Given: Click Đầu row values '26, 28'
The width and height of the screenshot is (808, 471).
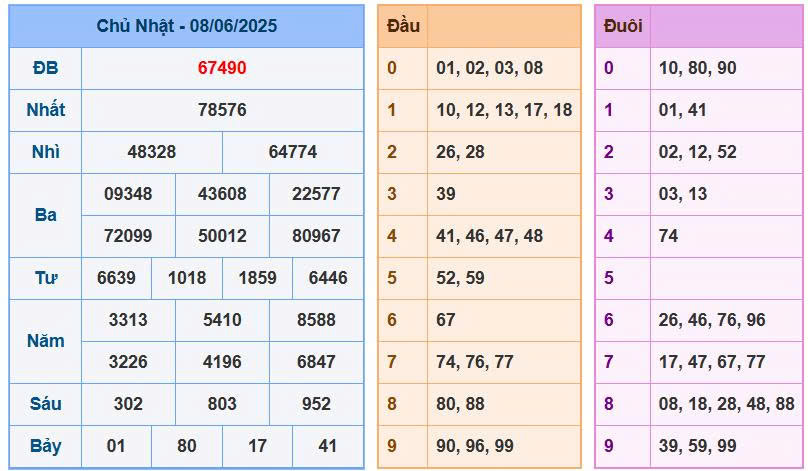Looking at the screenshot, I should click(x=460, y=152).
